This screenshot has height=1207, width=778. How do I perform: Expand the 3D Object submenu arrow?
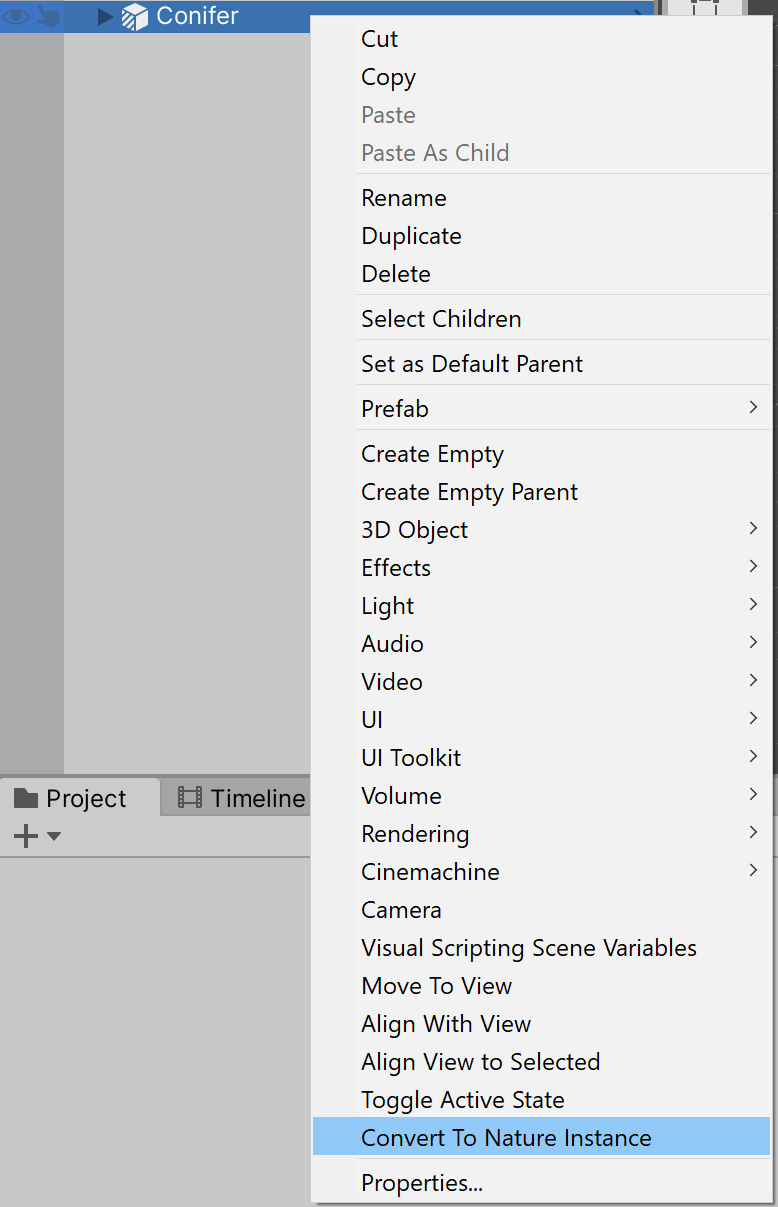coord(752,529)
